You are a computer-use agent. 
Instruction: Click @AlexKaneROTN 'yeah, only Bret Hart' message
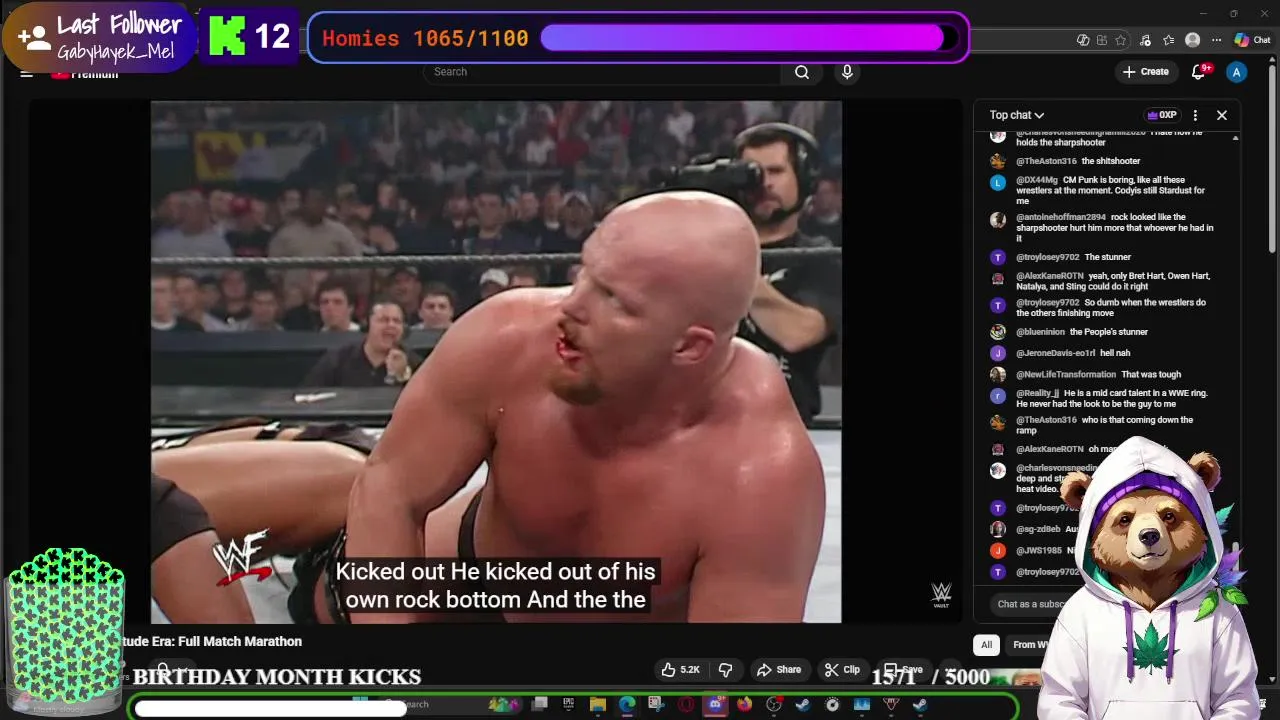pos(1113,281)
